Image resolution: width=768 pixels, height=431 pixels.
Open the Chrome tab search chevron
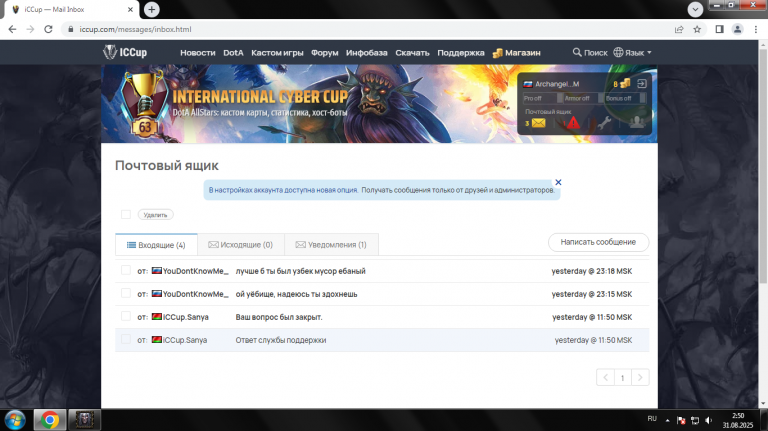[x=695, y=9]
